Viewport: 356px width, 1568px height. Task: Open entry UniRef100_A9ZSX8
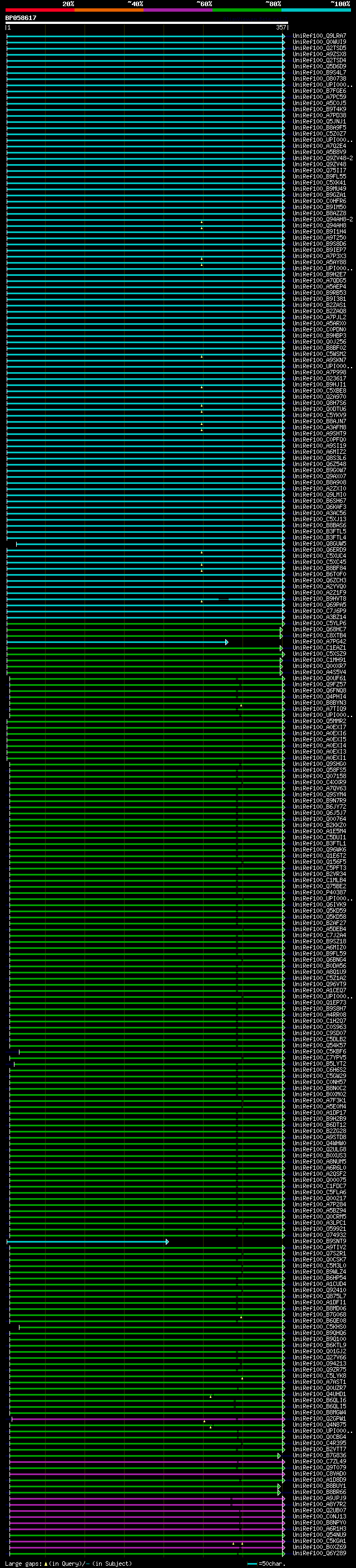pos(319,54)
